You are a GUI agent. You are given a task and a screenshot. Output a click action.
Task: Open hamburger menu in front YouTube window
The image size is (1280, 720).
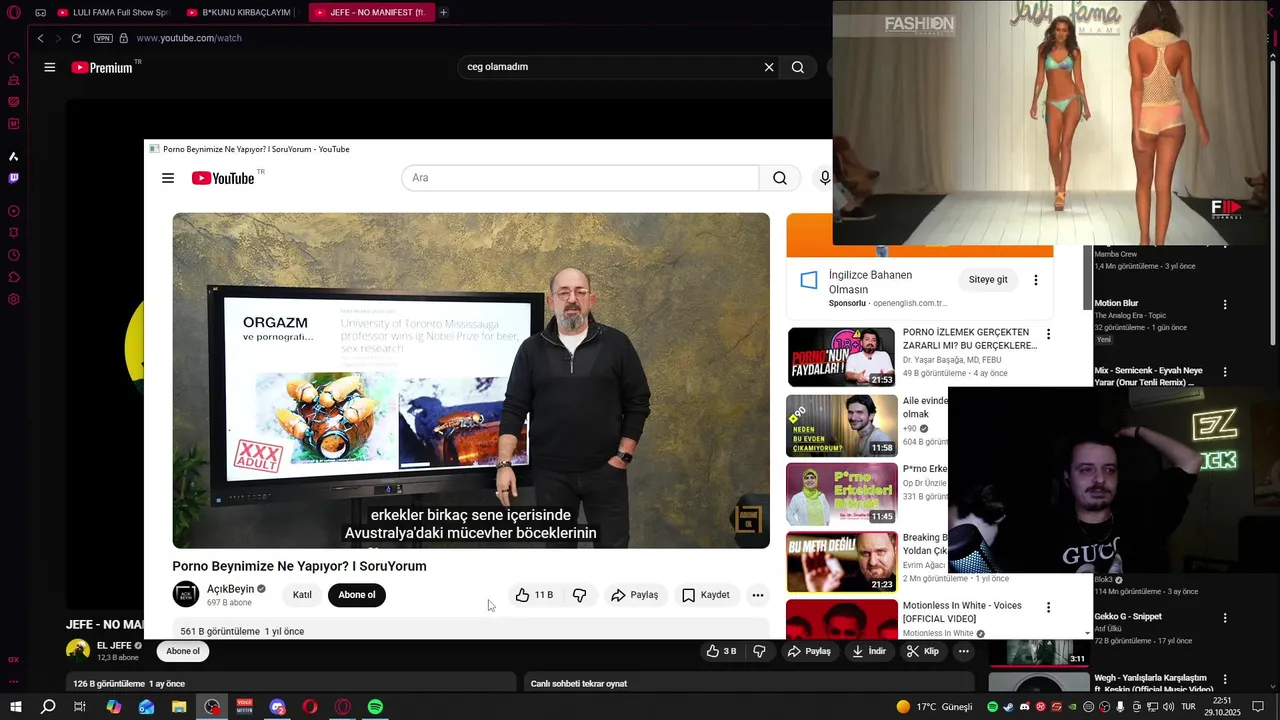(168, 178)
